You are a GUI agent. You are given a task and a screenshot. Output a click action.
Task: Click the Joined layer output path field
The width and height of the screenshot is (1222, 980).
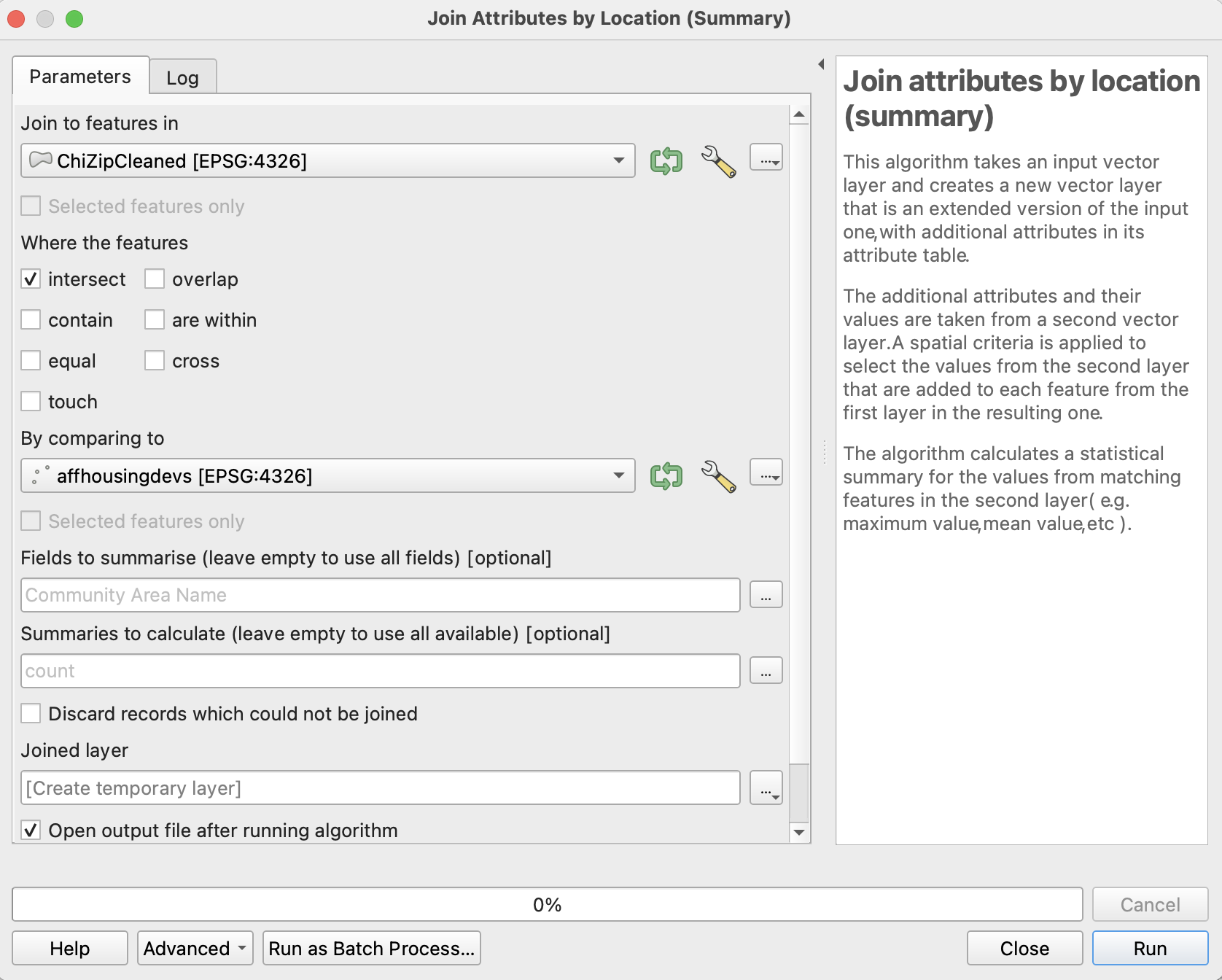[x=381, y=788]
